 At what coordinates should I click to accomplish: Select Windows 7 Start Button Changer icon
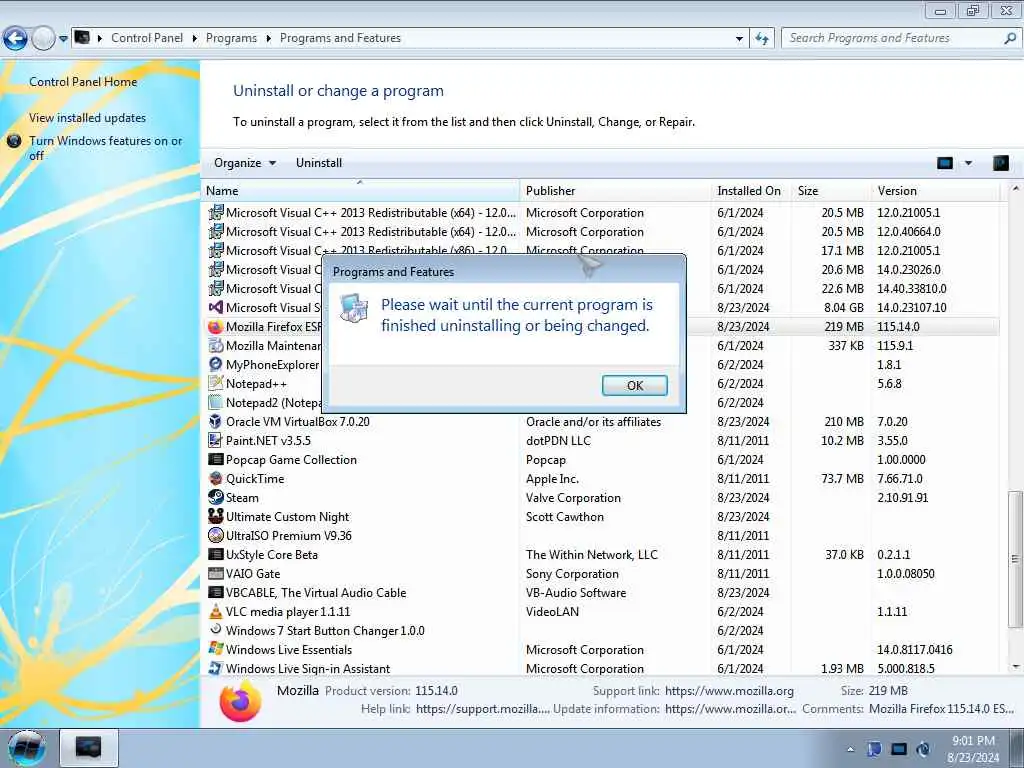pyautogui.click(x=216, y=630)
